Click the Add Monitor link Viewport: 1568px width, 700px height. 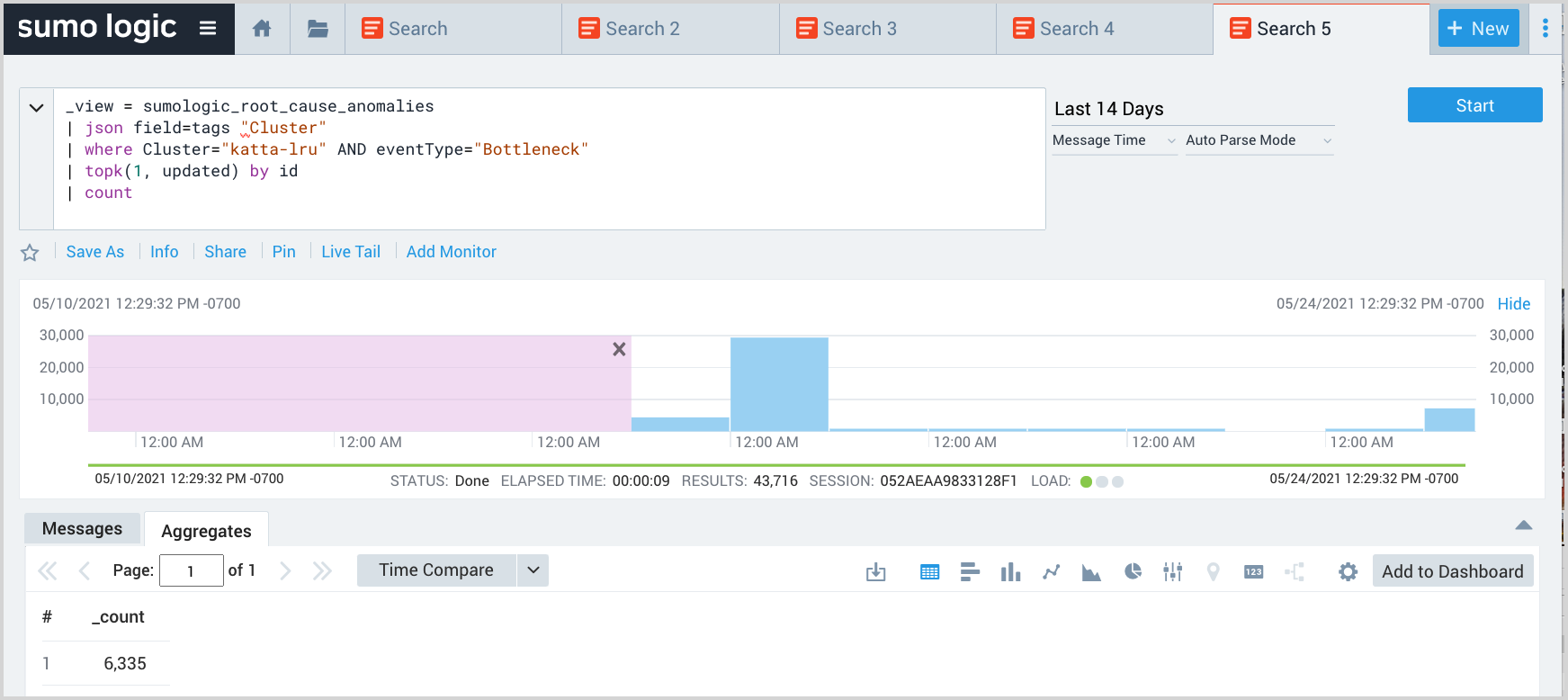tap(451, 252)
